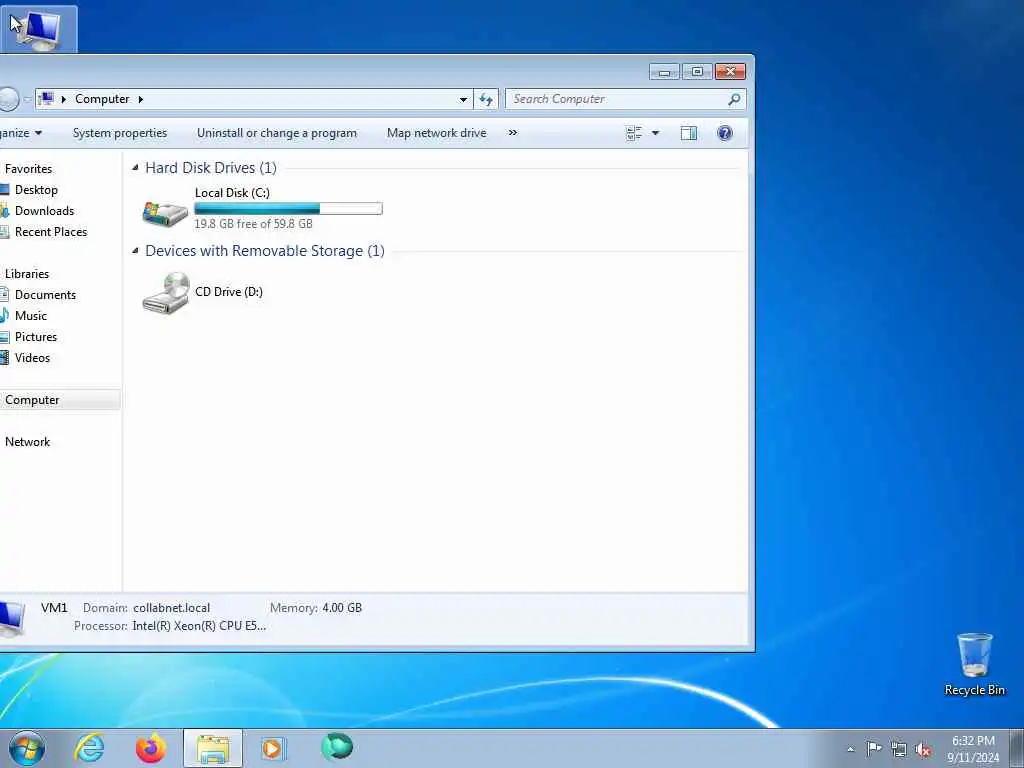Open Windows Media Player from the taskbar
This screenshot has width=1024, height=768.
(272, 748)
